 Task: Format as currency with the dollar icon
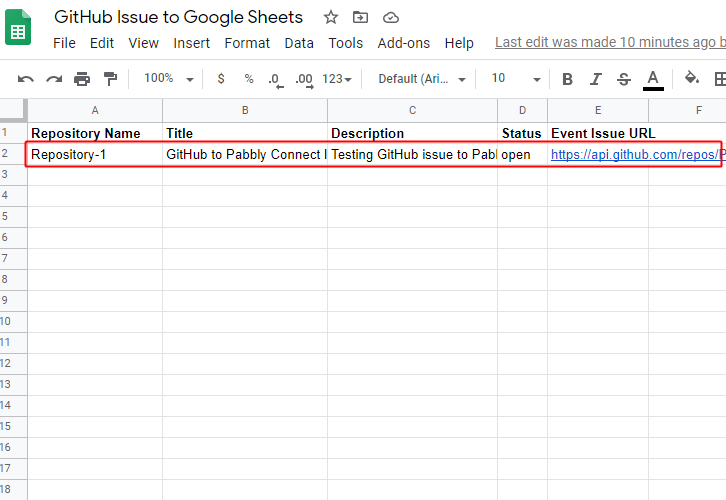(x=221, y=79)
